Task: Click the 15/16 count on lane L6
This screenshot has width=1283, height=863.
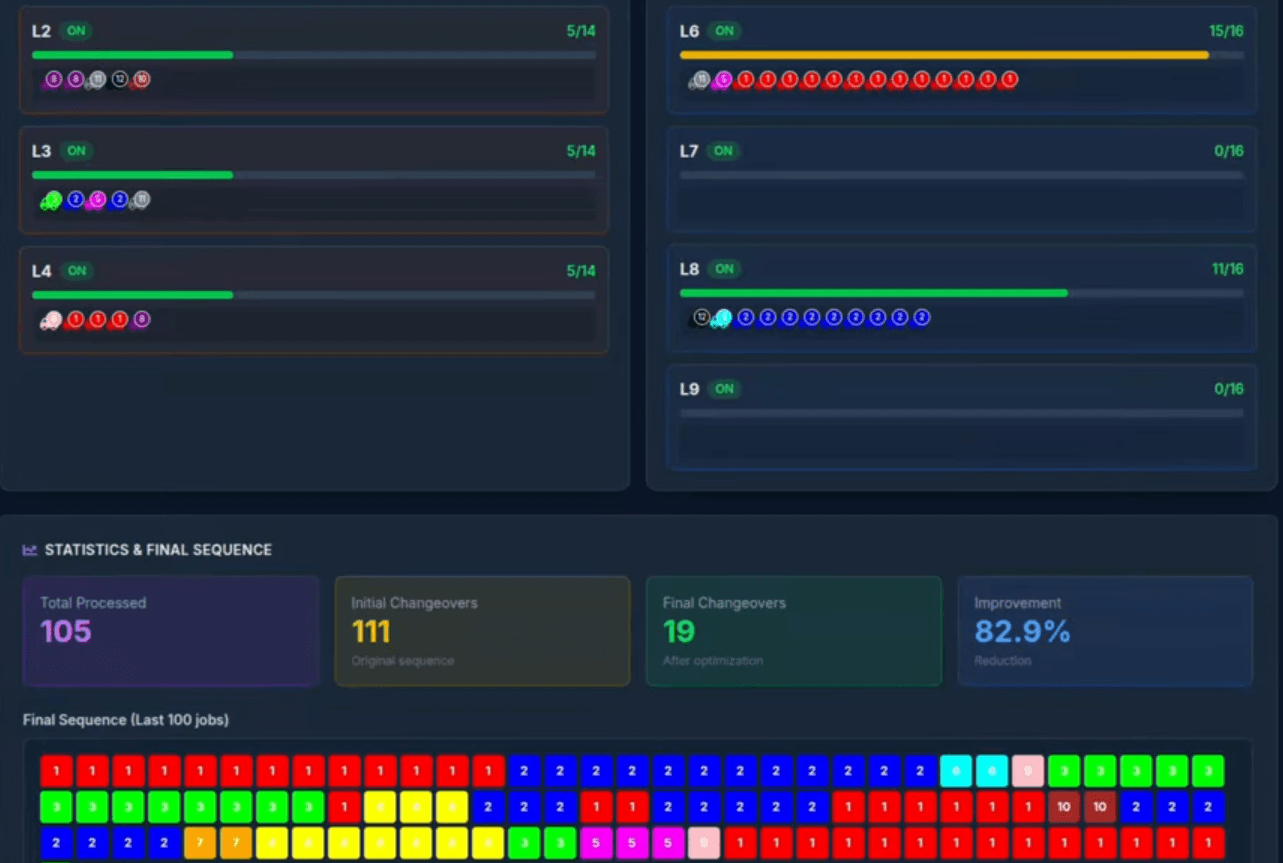Action: [x=1226, y=31]
